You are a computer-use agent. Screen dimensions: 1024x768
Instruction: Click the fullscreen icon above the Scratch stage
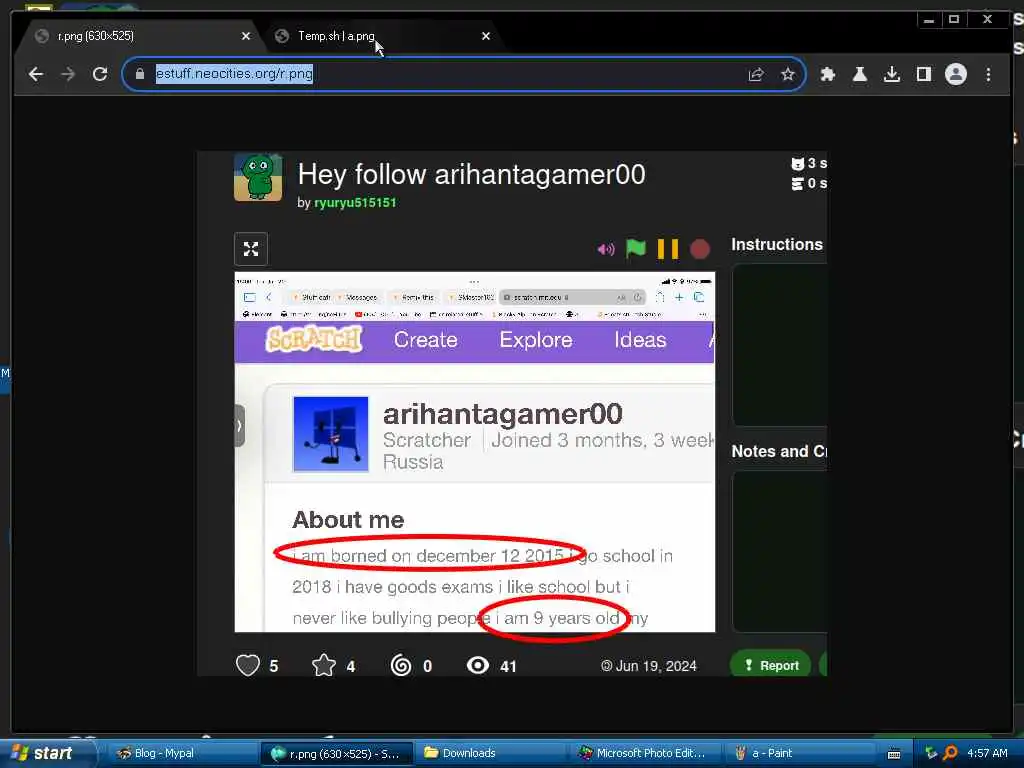coord(251,249)
